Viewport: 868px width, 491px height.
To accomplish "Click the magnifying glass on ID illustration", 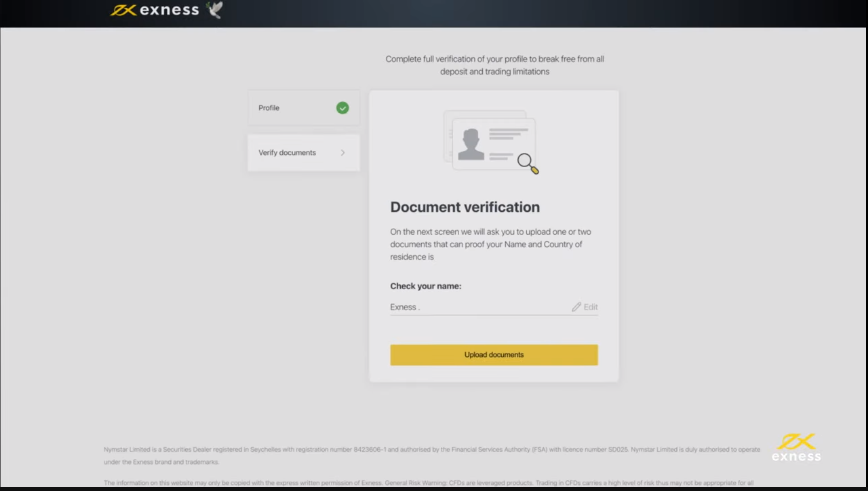I will tap(528, 164).
